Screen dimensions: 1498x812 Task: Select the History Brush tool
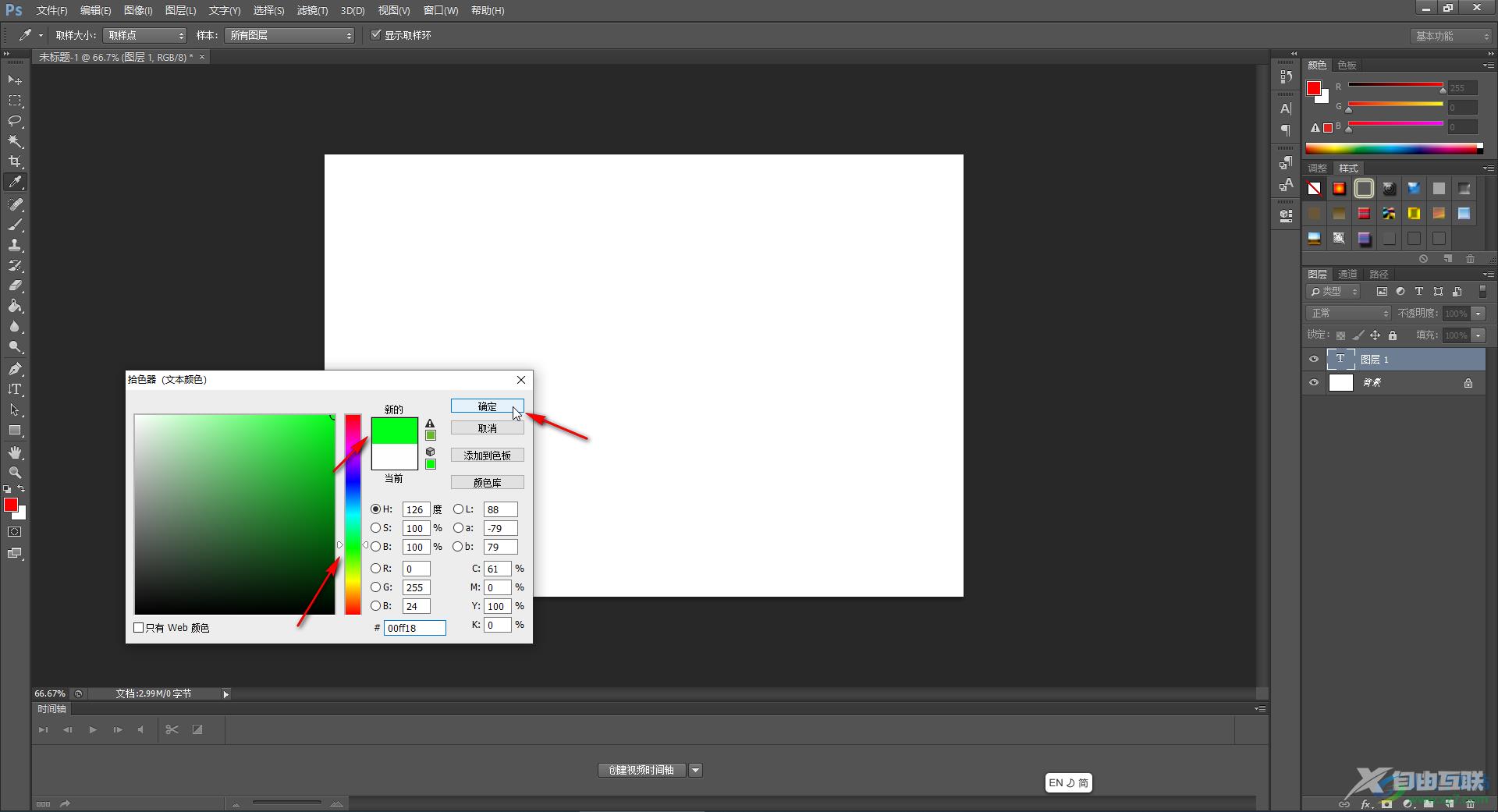pyautogui.click(x=15, y=265)
